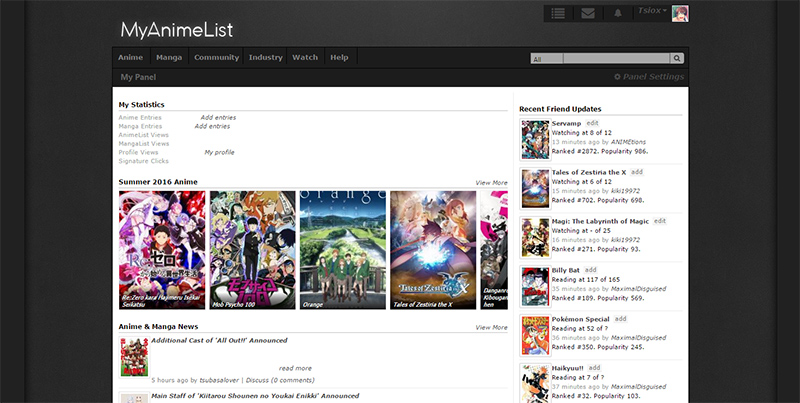Click the search text field
Screen dimensions: 800x403
[x=617, y=59]
